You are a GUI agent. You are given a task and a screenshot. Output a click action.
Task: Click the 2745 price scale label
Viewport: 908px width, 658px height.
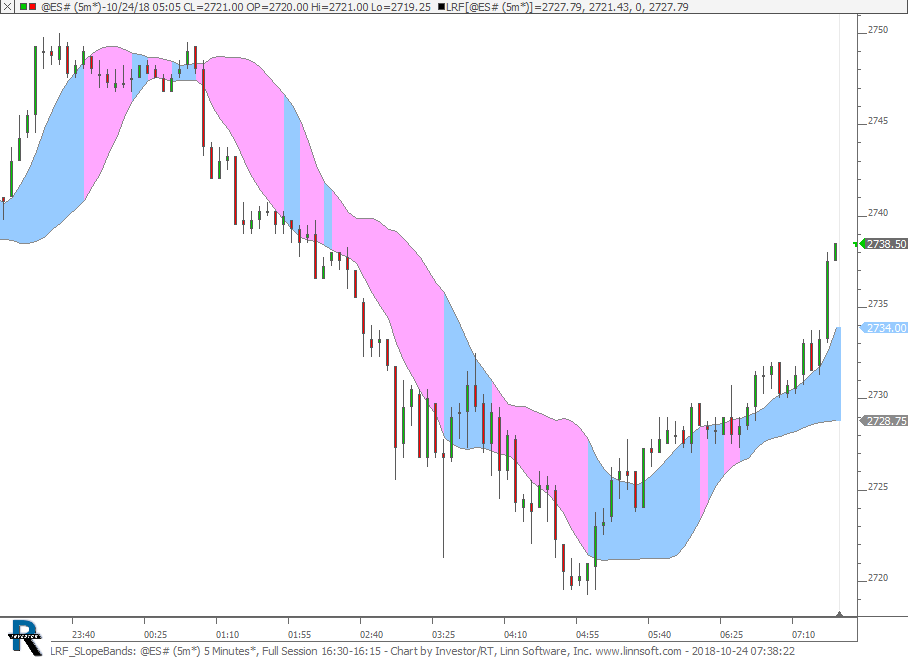click(877, 121)
